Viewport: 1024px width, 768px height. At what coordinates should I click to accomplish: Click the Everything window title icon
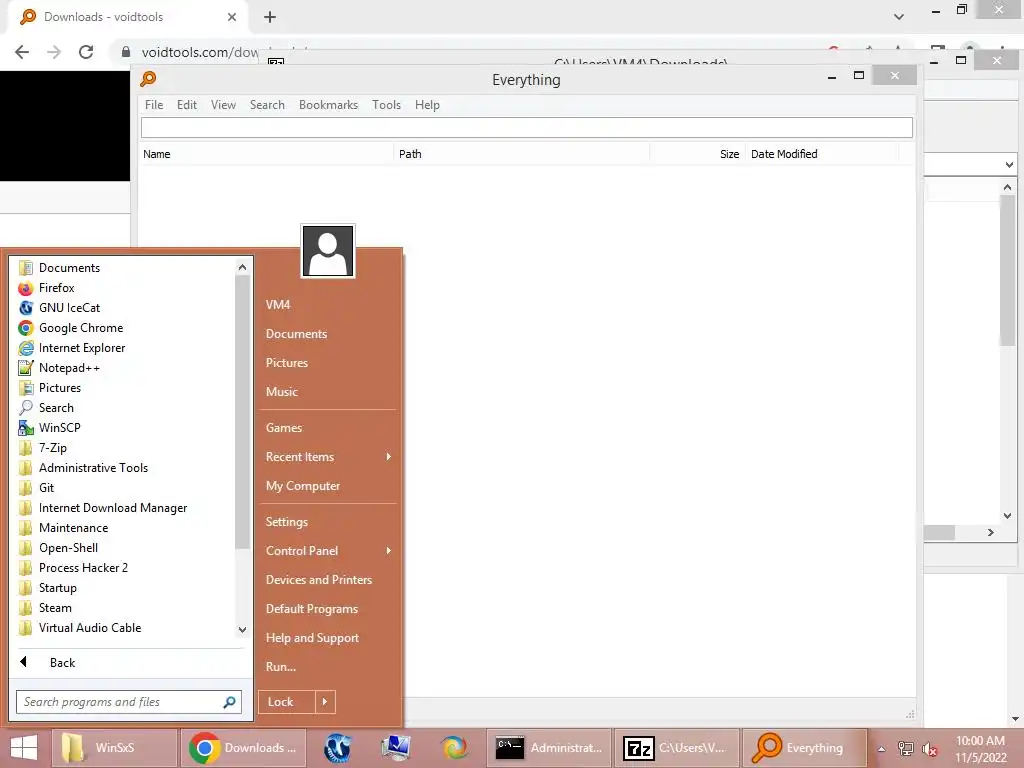pyautogui.click(x=148, y=79)
